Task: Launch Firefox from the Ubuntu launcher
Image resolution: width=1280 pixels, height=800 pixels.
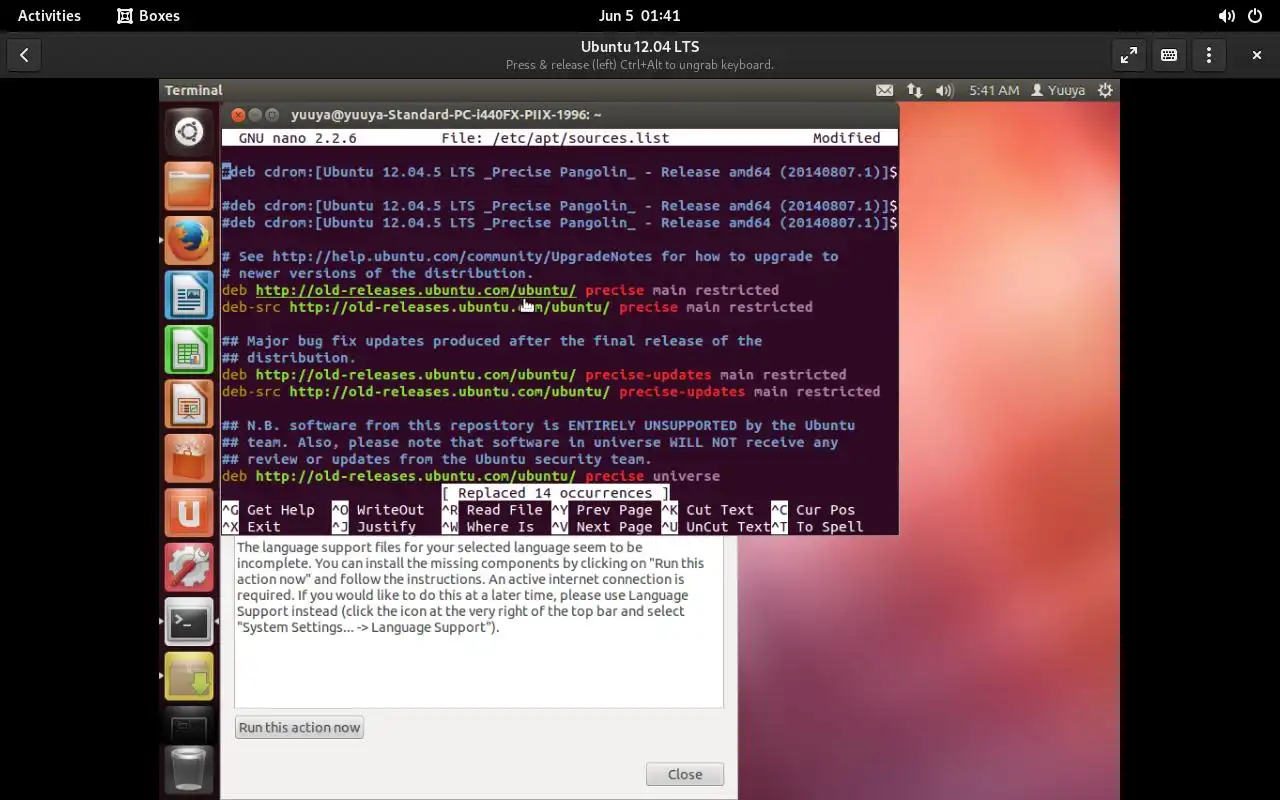Action: click(189, 241)
